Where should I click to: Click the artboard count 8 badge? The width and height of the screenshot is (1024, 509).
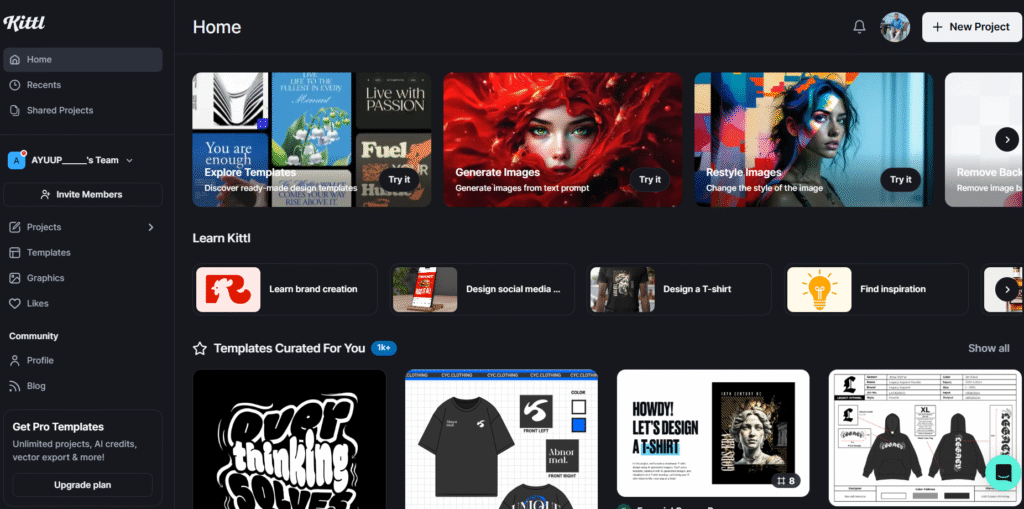[x=786, y=481]
